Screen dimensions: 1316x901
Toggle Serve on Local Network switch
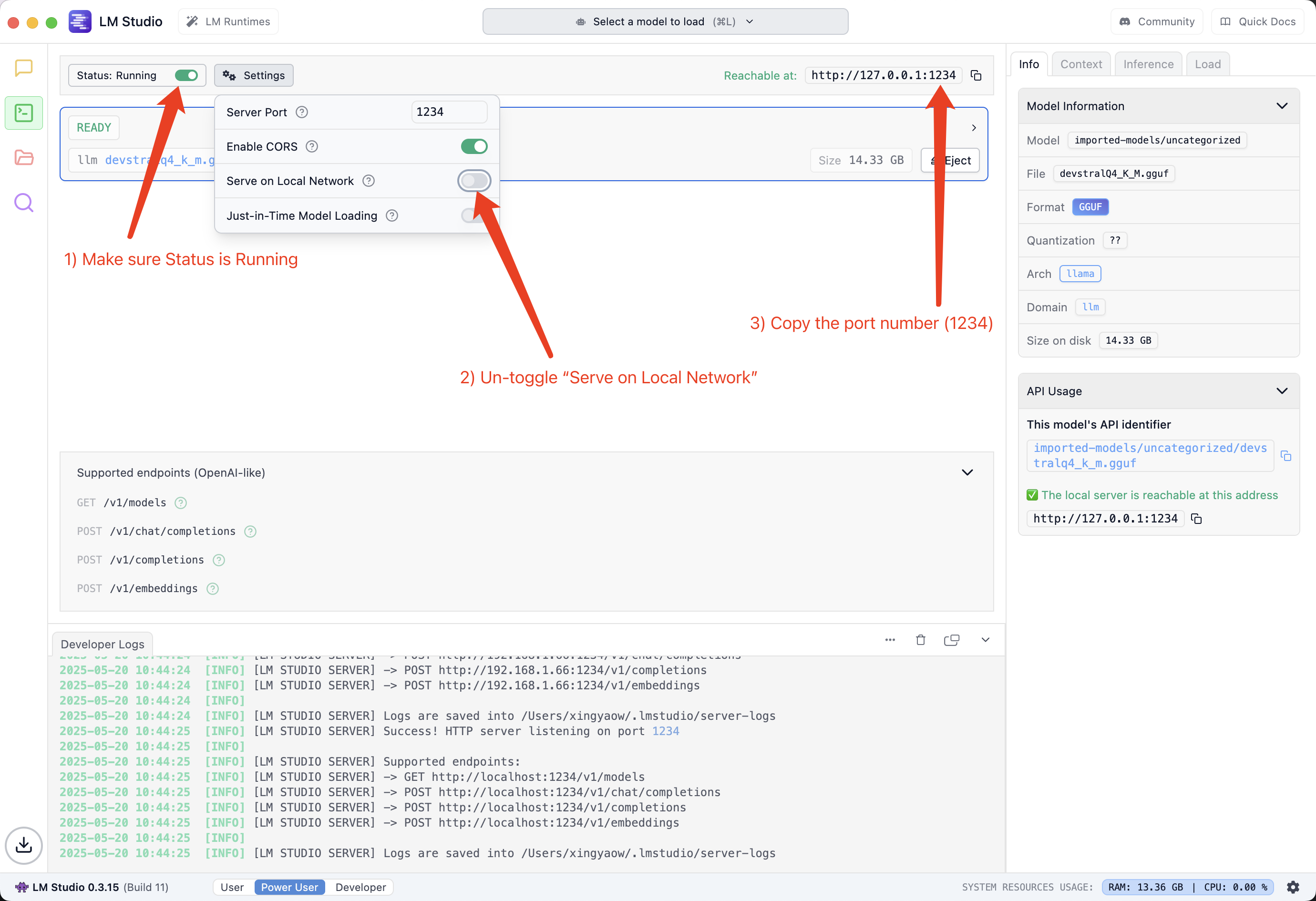tap(474, 181)
